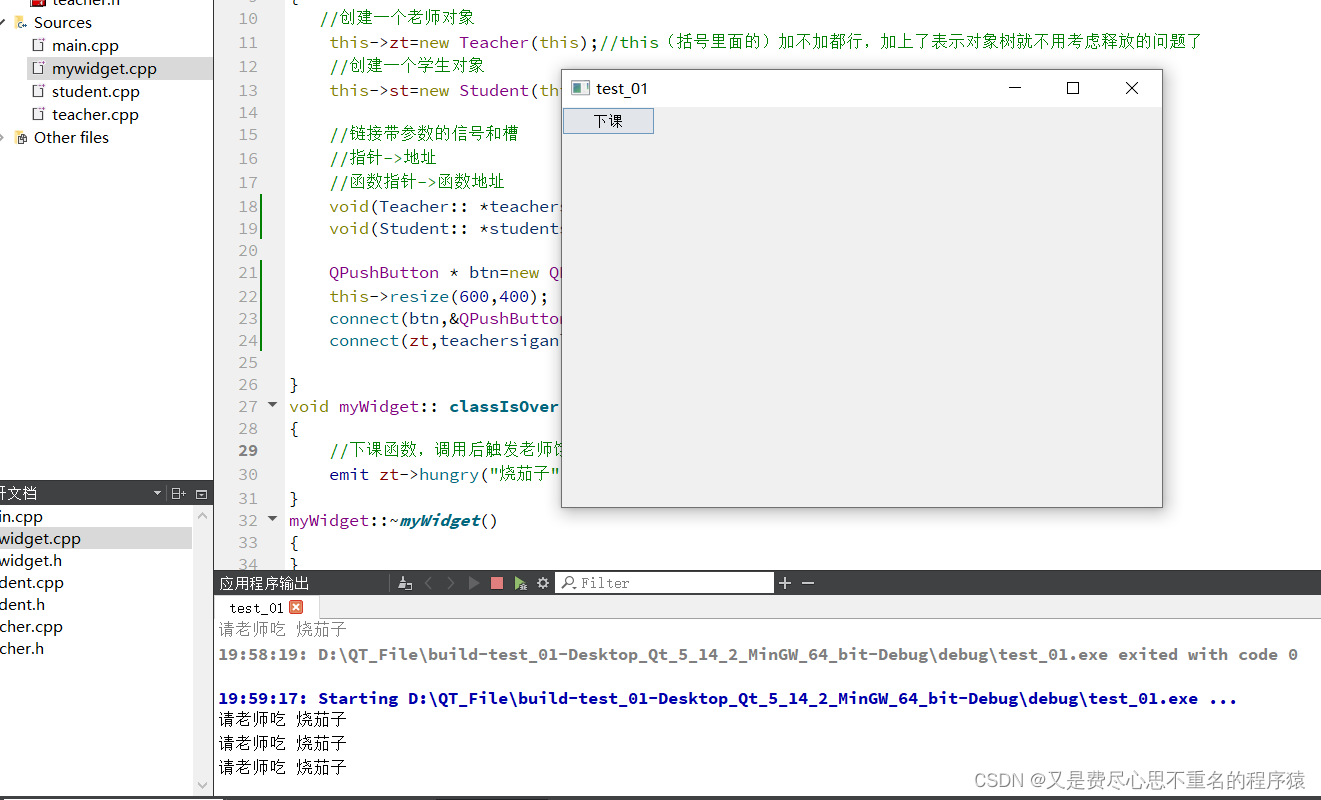Collapse the ~myWidget destructor fold arrow
This screenshot has width=1321, height=800.
point(273,519)
